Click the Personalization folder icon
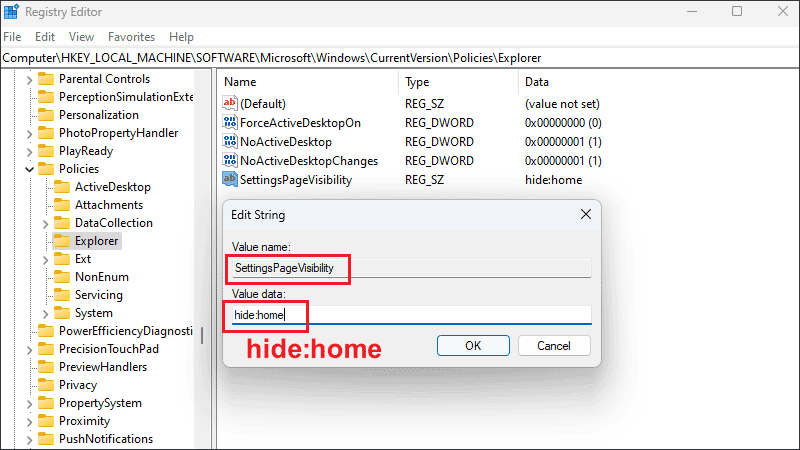Screen dimensions: 800x450 46,115
